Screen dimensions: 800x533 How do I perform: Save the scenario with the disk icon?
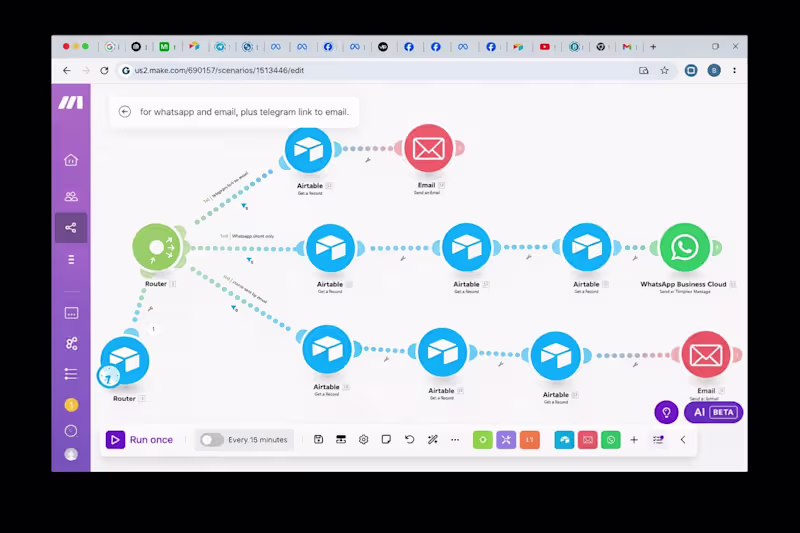318,439
